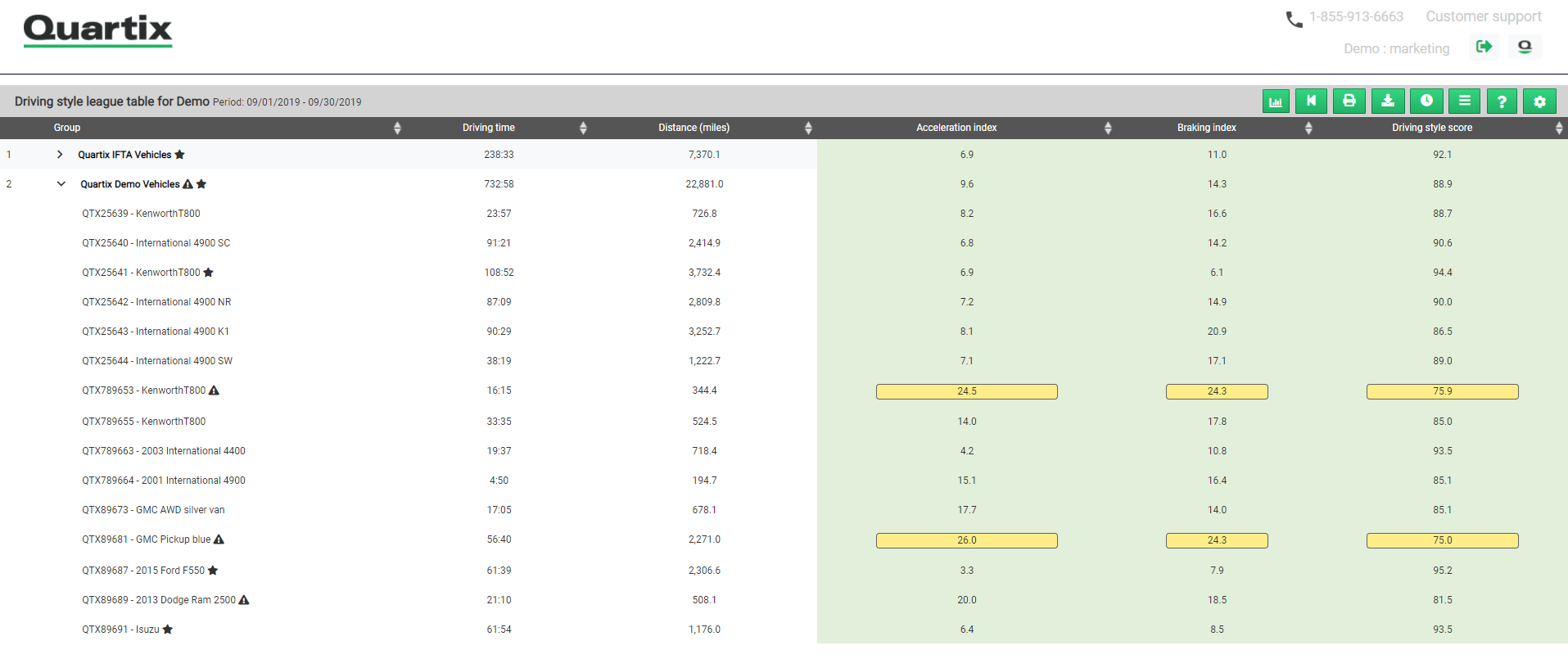Click warning triangle beside Quartix Demo Vehicles
The height and width of the screenshot is (659, 1568).
188,184
